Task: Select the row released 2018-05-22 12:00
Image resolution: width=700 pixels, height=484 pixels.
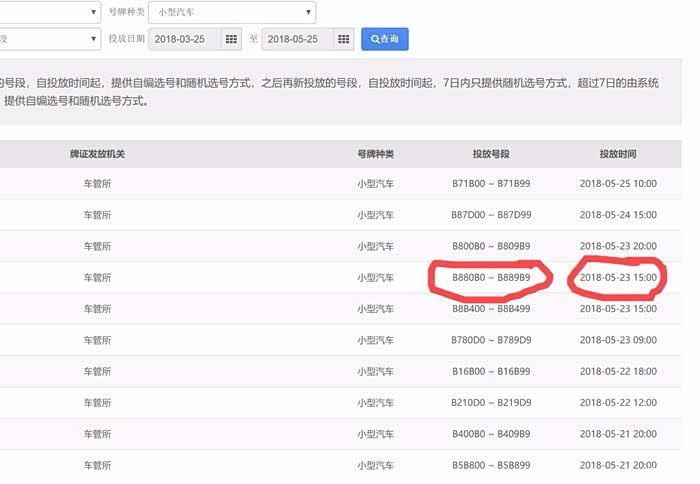Action: tap(618, 402)
